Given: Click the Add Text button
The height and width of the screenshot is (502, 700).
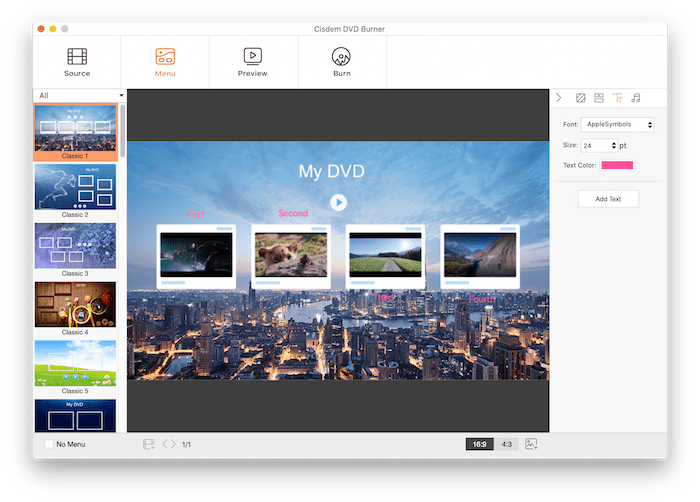Looking at the screenshot, I should click(x=608, y=199).
